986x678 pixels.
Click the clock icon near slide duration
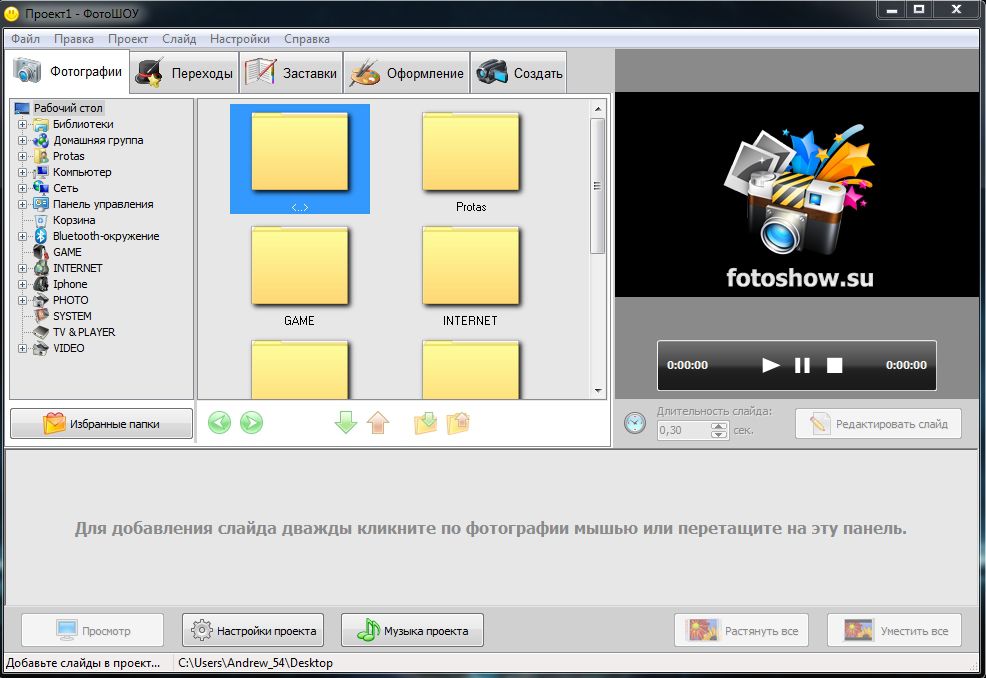click(x=635, y=423)
